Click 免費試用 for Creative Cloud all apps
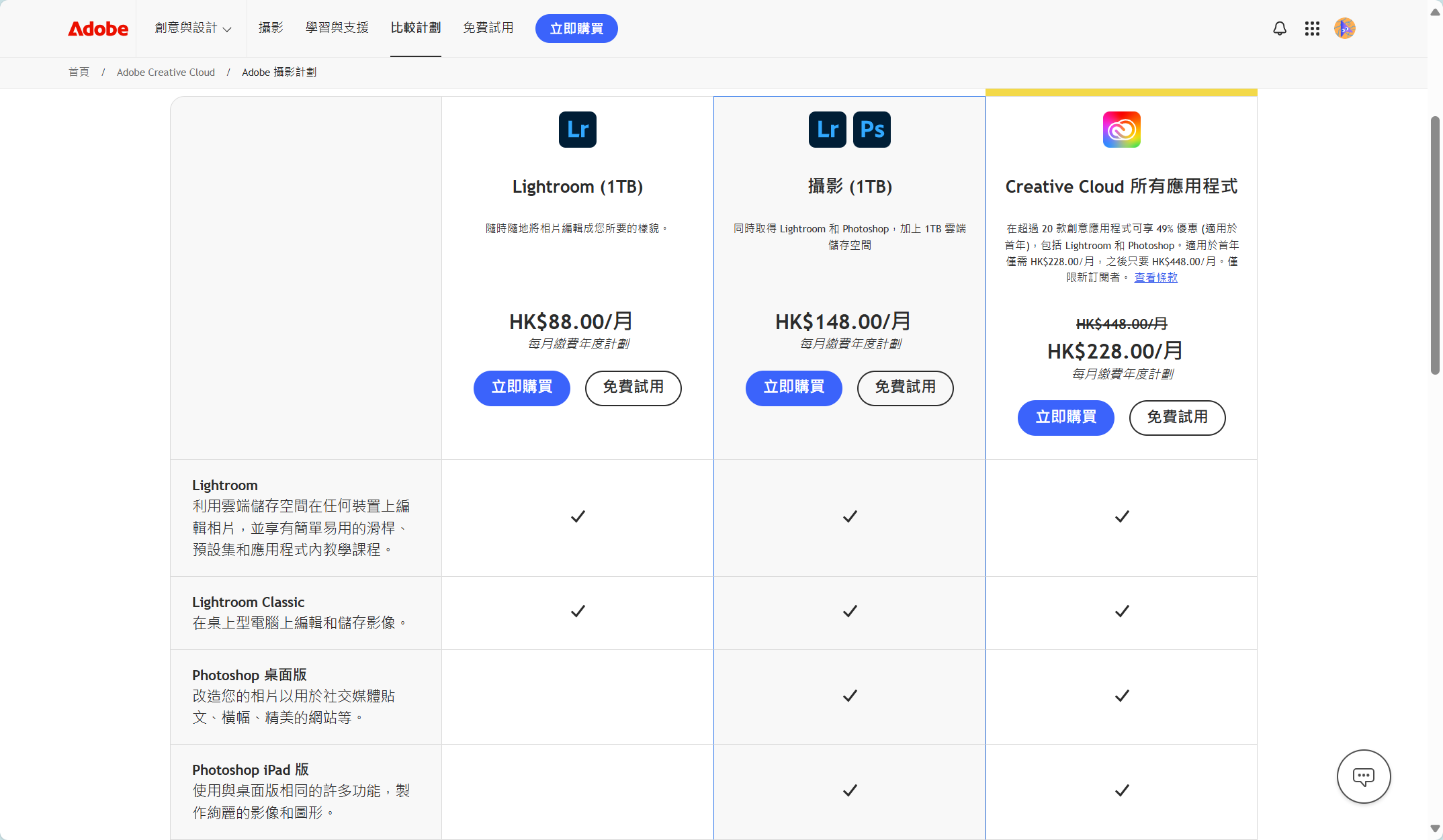This screenshot has height=840, width=1443. [x=1177, y=418]
